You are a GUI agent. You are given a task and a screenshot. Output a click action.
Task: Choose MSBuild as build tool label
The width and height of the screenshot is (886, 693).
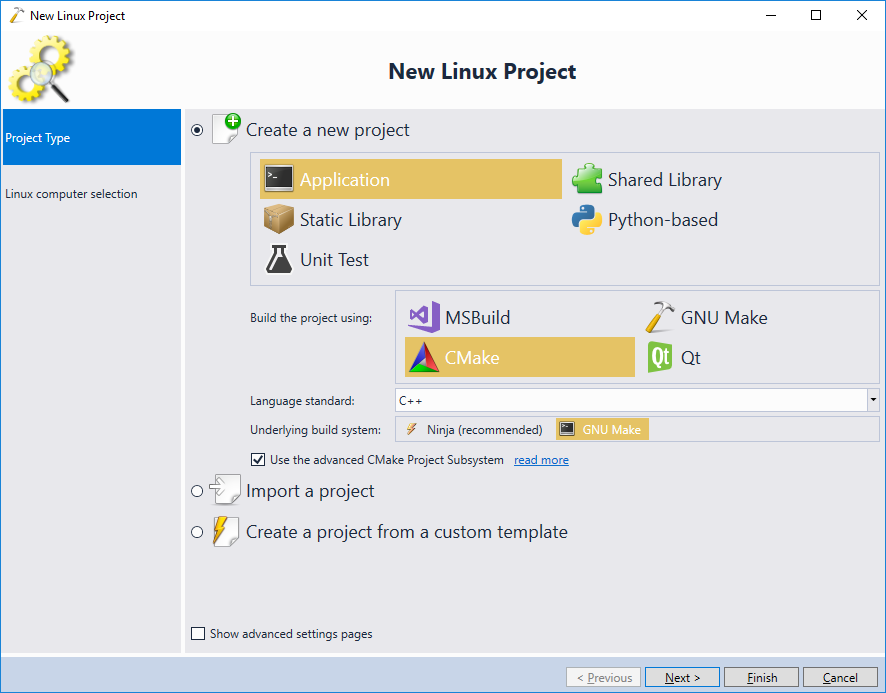coord(477,317)
